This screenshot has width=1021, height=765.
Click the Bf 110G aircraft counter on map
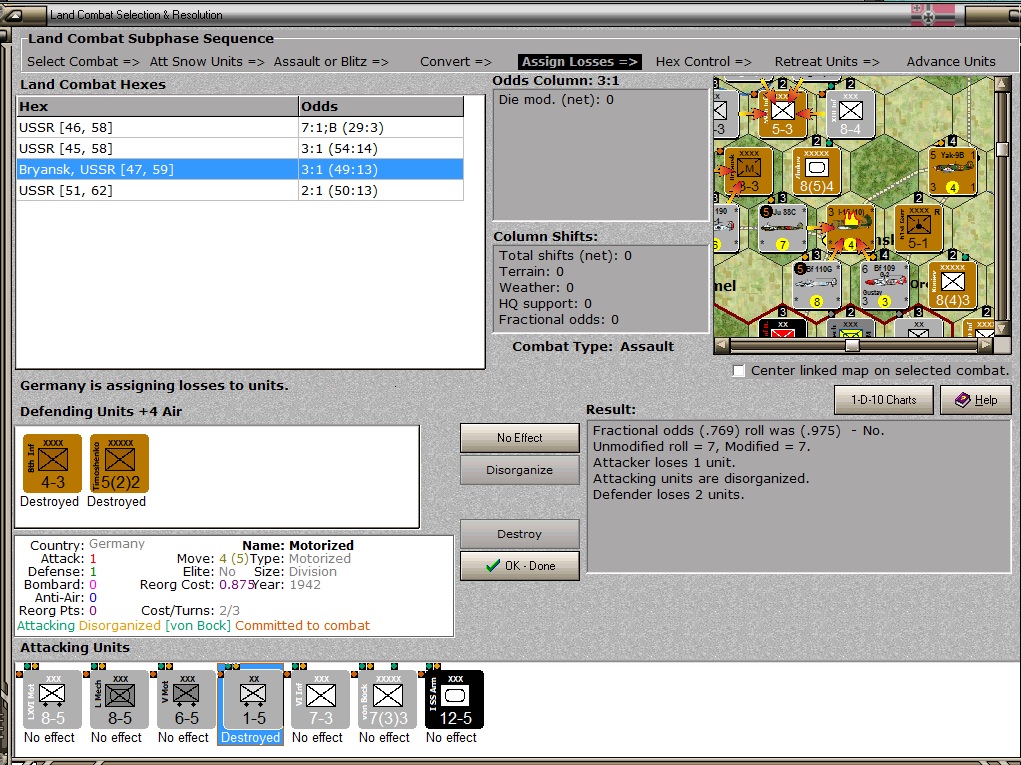(x=817, y=285)
